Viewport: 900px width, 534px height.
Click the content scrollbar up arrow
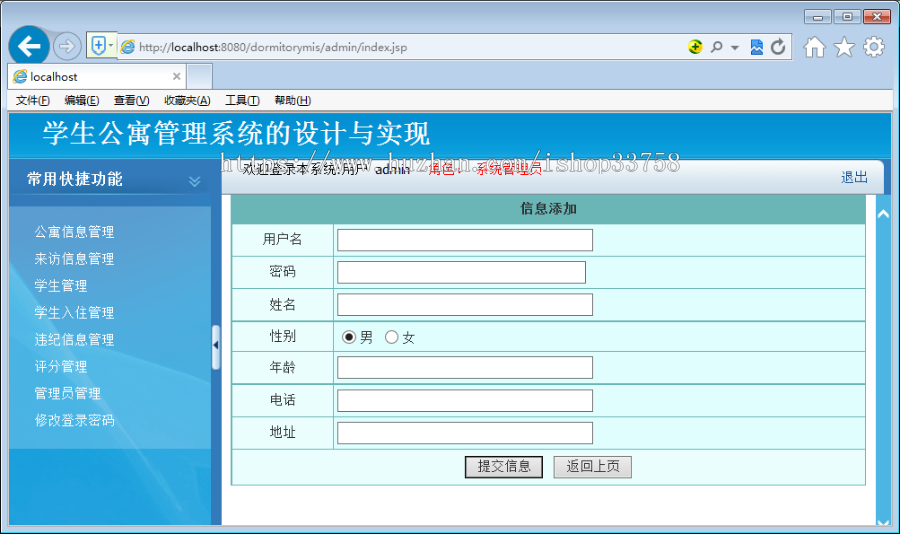pyautogui.click(x=883, y=214)
